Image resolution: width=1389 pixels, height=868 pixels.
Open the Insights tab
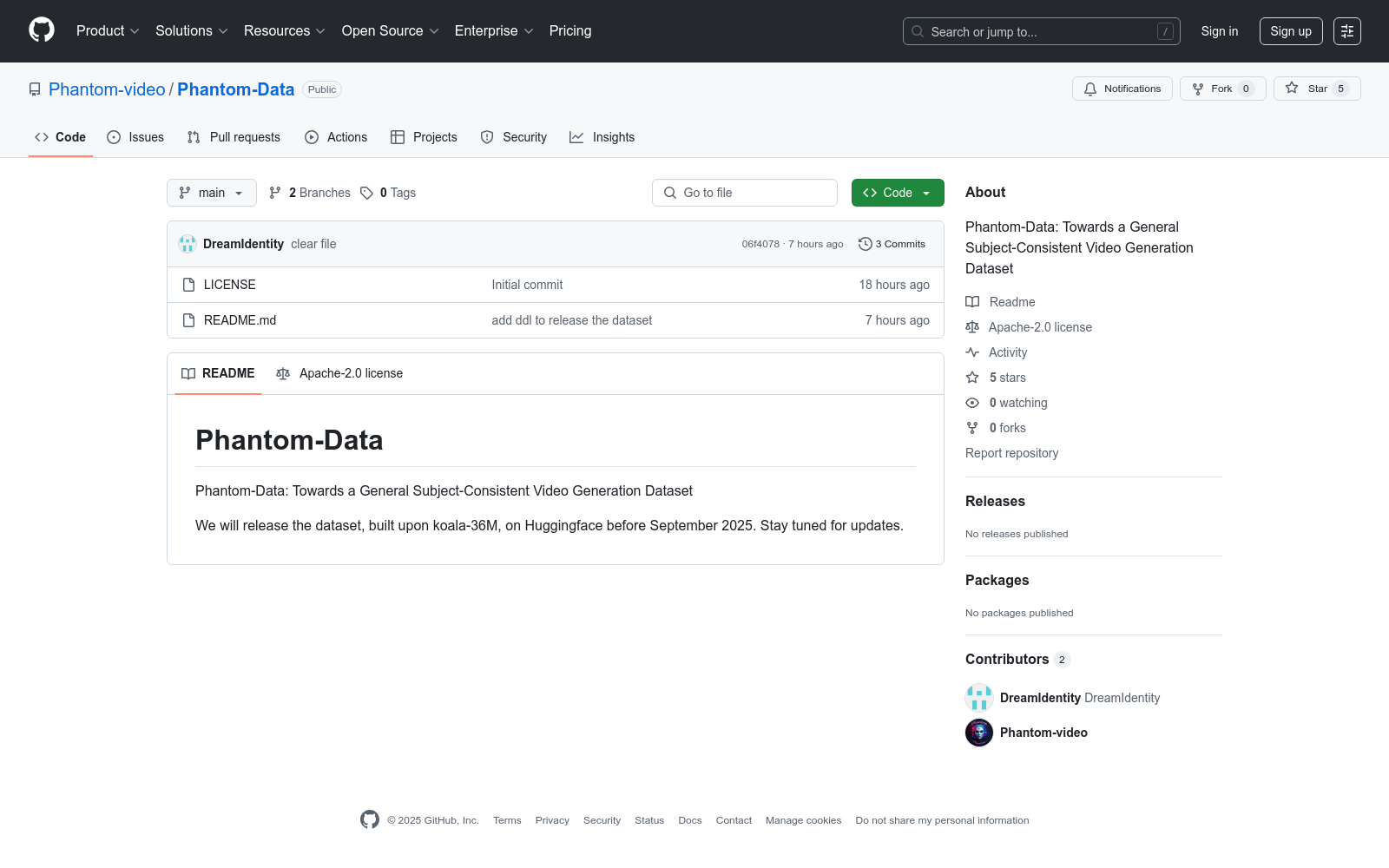pos(602,137)
